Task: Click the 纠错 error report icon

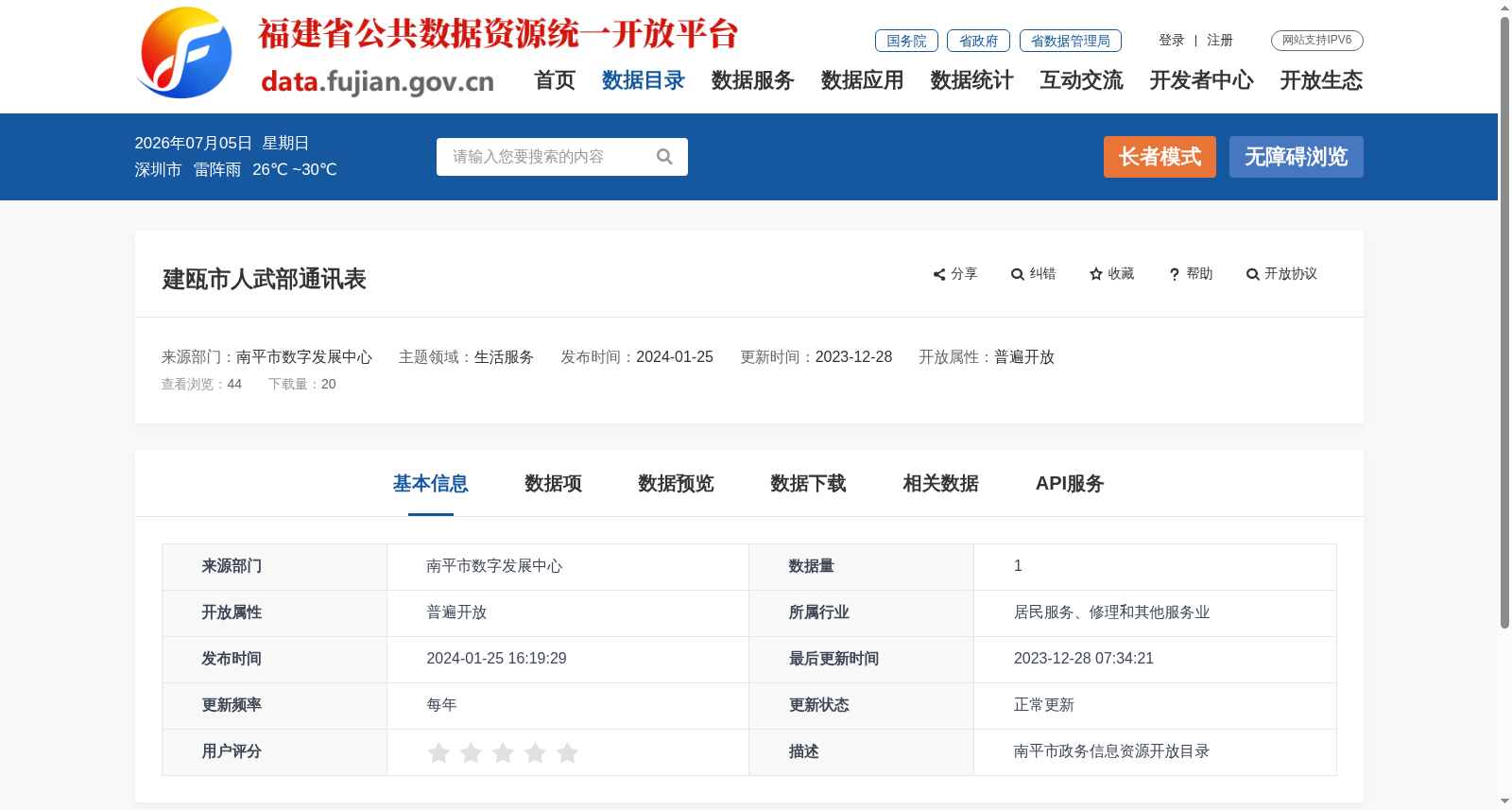Action: pos(1018,274)
